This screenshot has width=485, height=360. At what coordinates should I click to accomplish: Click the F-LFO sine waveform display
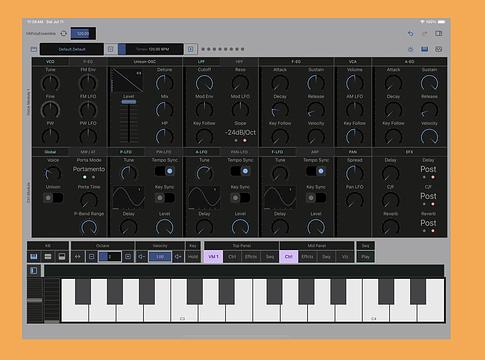pos(280,198)
